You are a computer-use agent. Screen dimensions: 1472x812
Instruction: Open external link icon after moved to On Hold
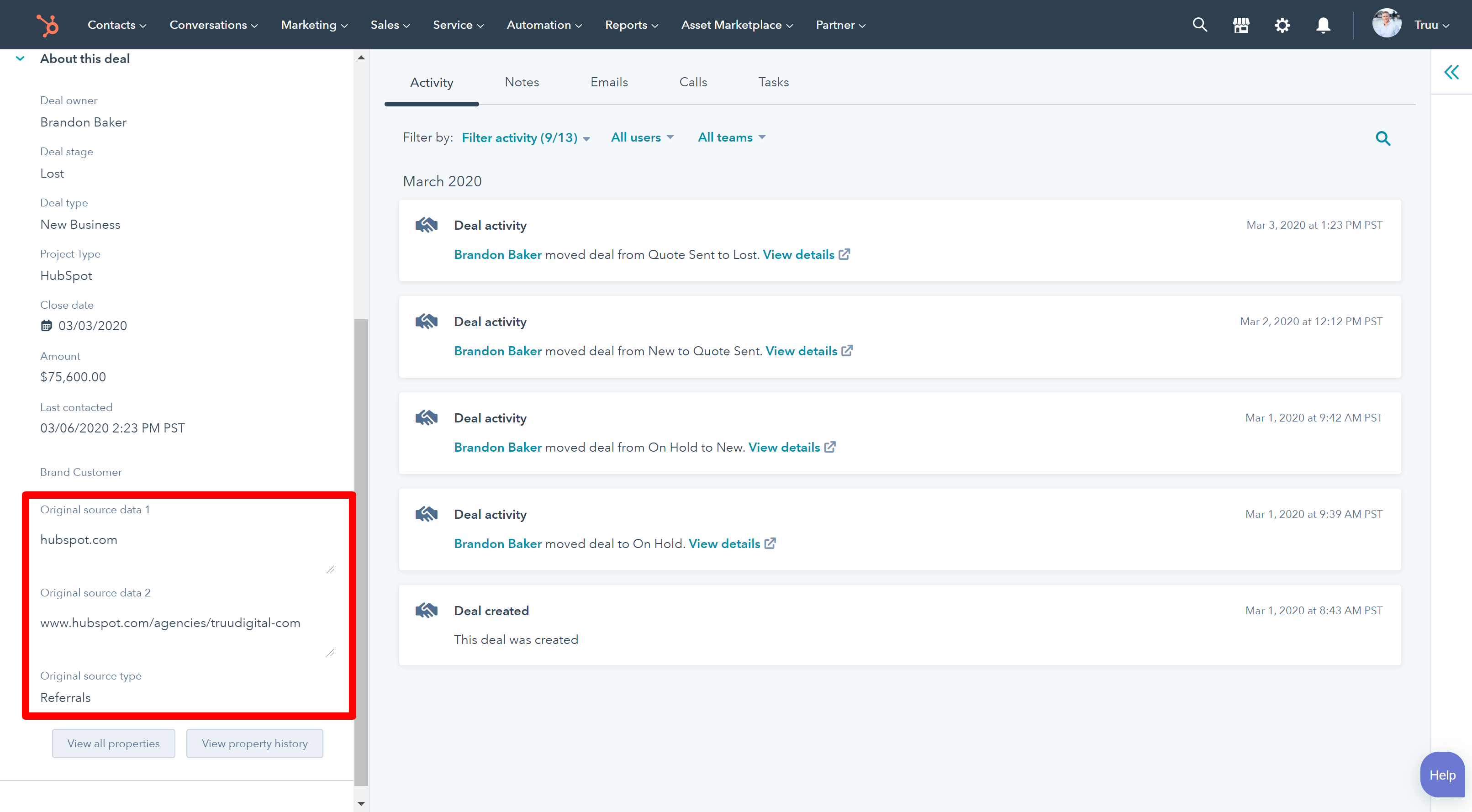[x=770, y=543]
